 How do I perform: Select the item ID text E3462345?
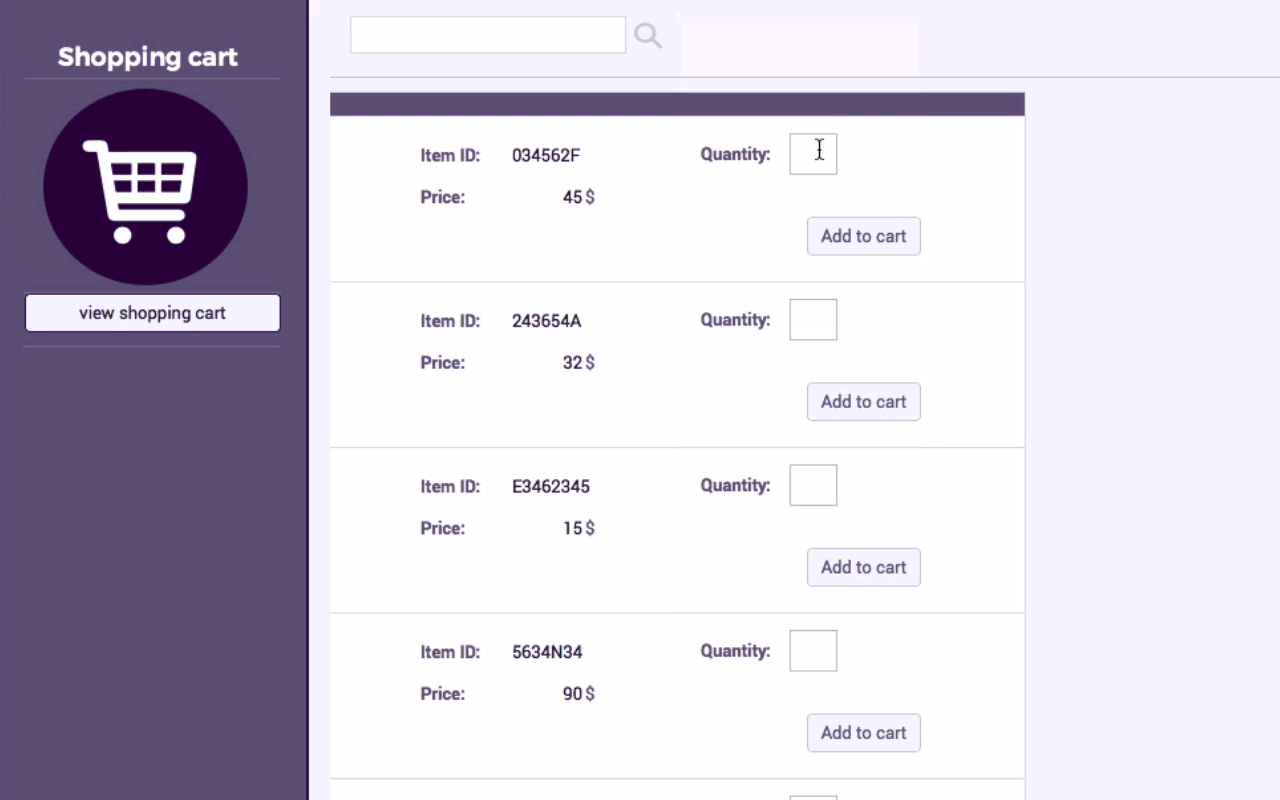[551, 486]
